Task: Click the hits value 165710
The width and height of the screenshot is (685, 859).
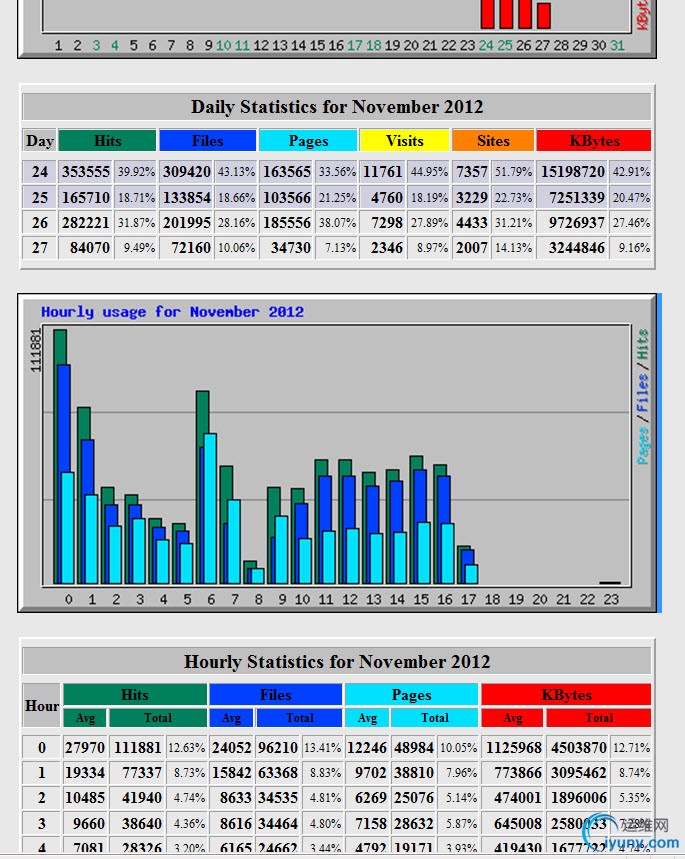Action: 85,197
